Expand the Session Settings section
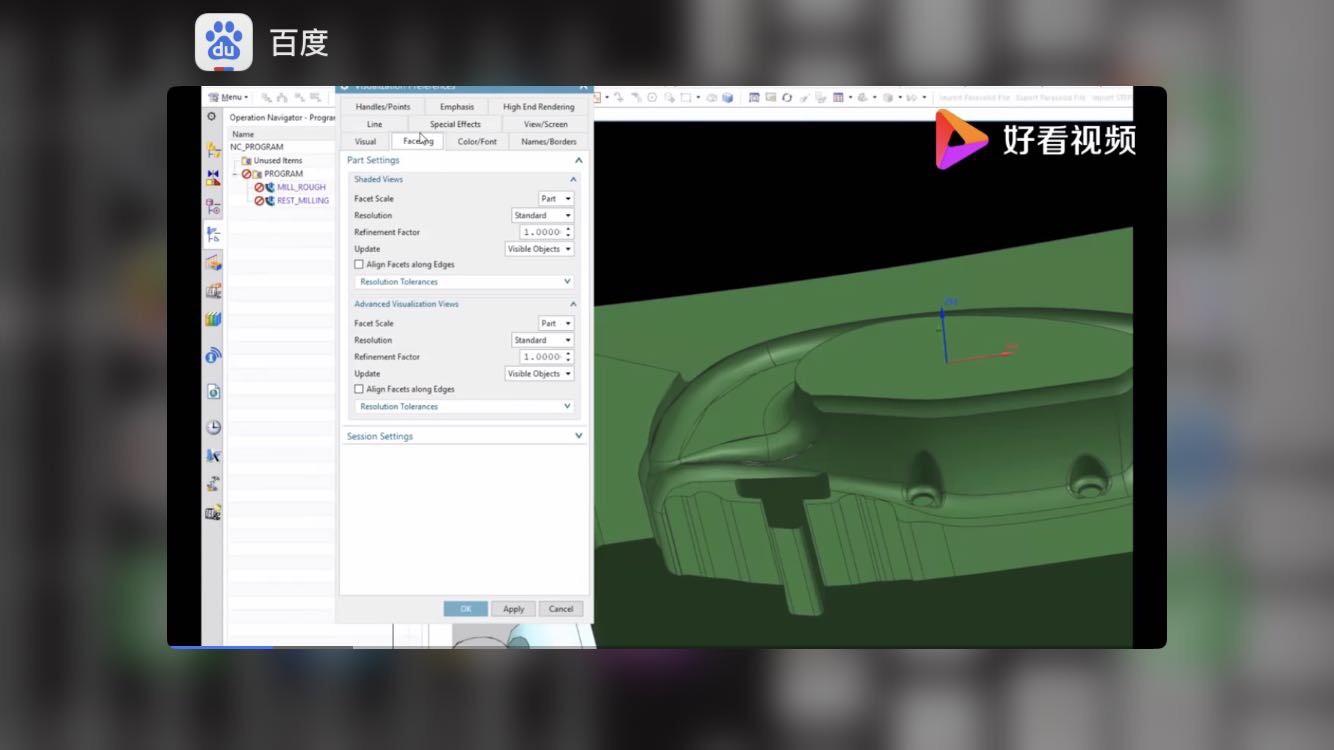 tap(578, 436)
